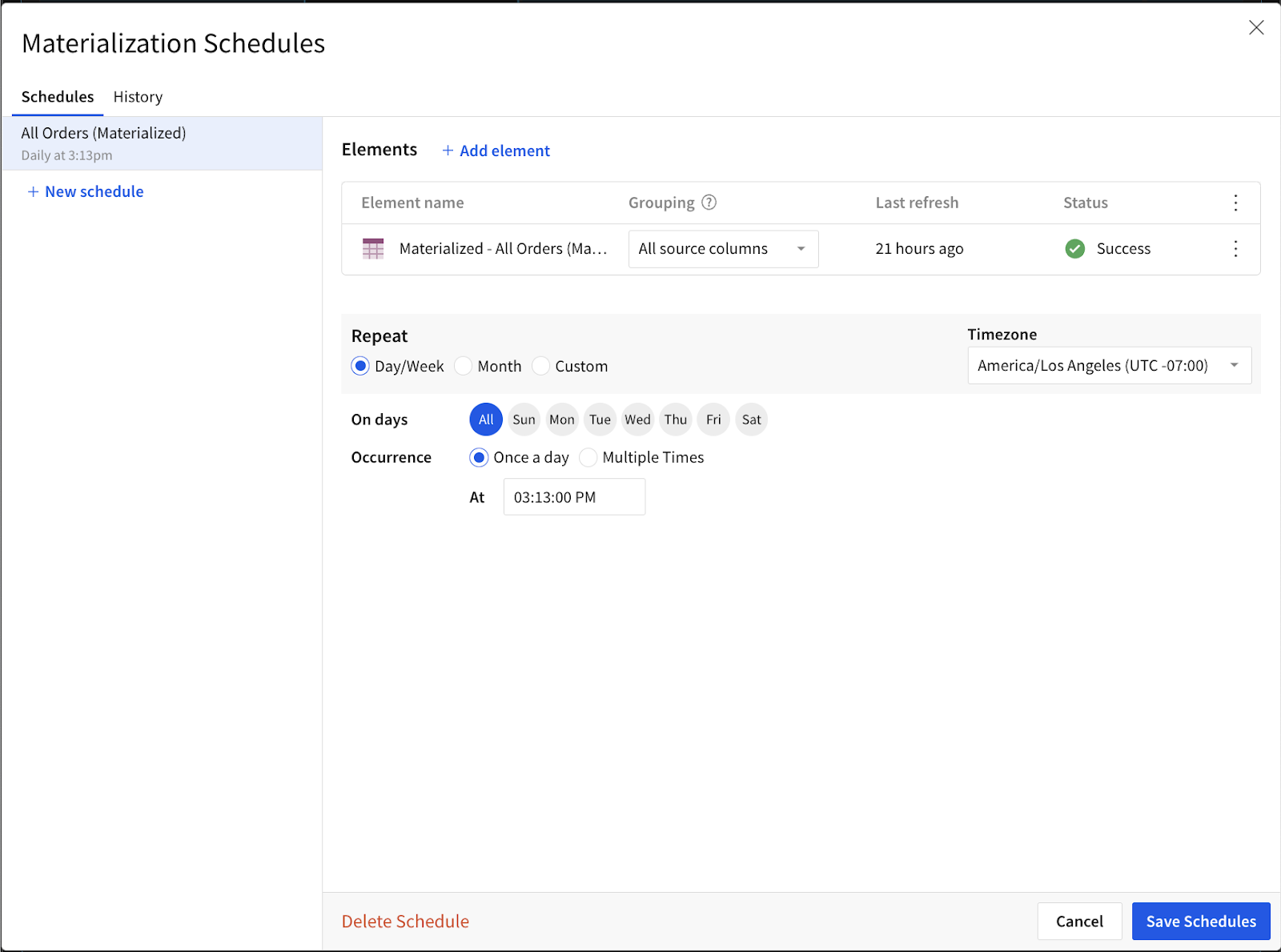Expand the time picker showing 03:13:00 PM
Viewport: 1281px width, 952px height.
573,496
